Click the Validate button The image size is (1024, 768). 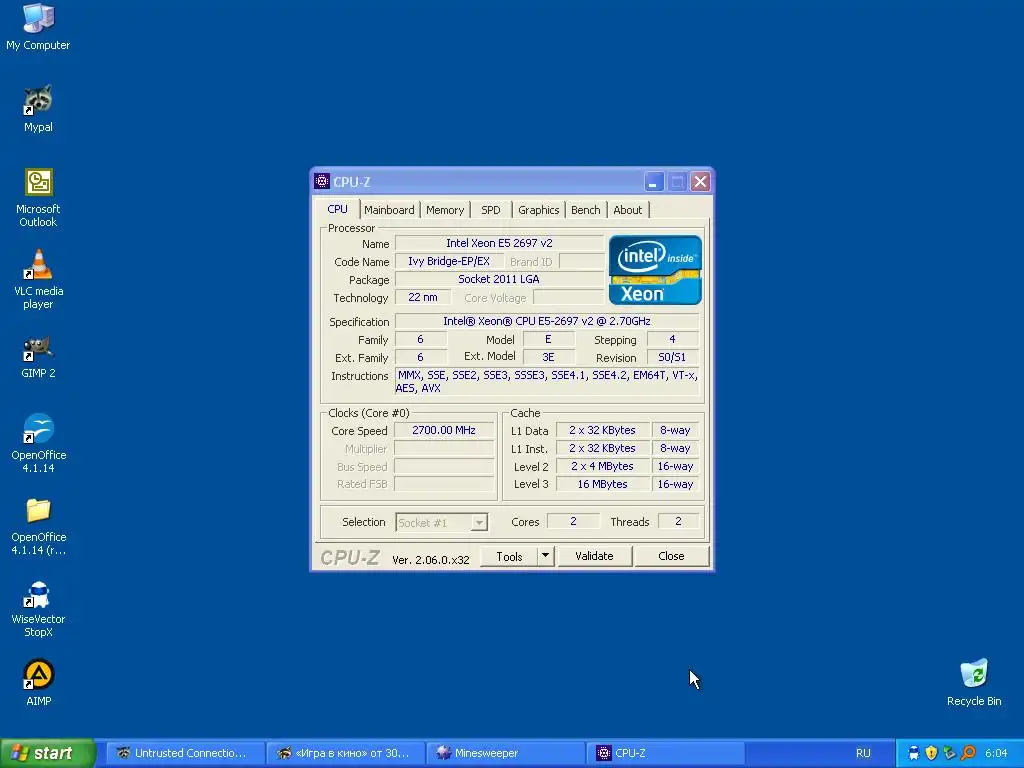point(594,556)
